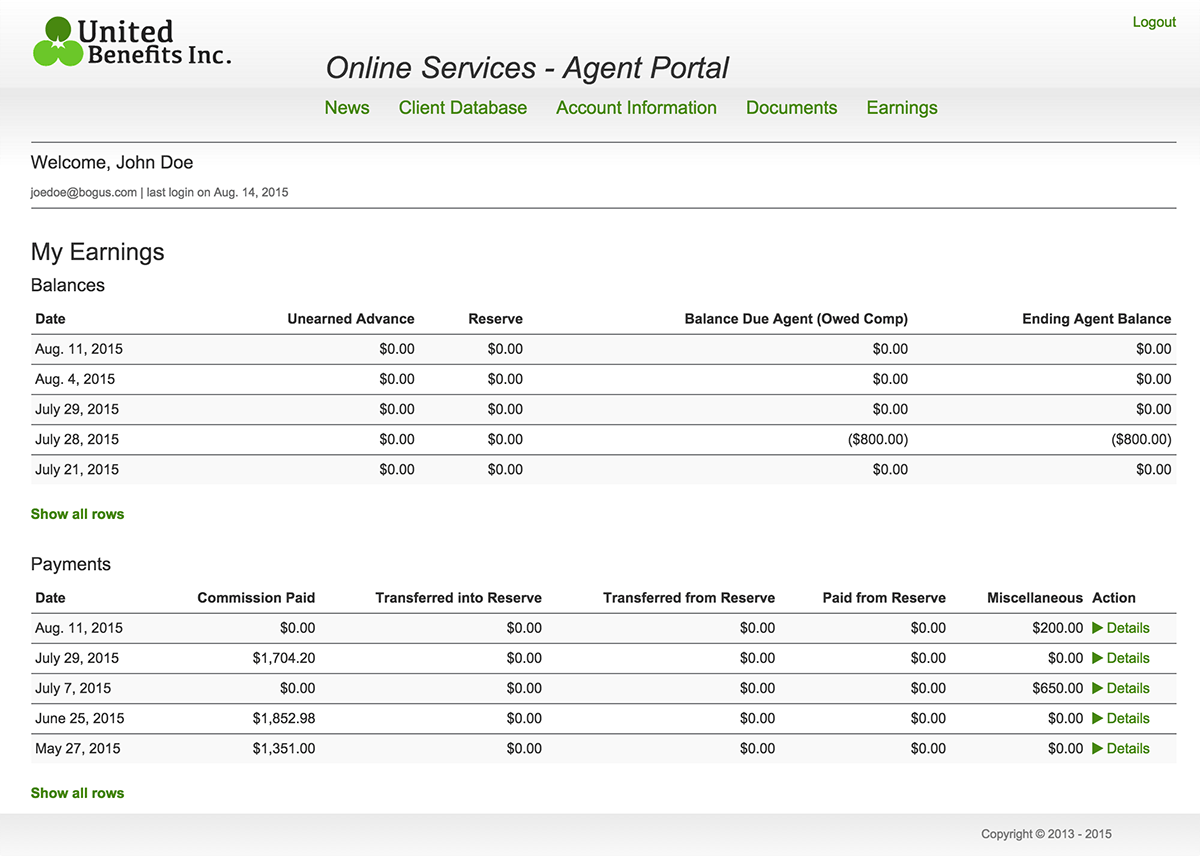
Task: Click the United Benefits Inc. clover logo
Action: click(x=57, y=42)
